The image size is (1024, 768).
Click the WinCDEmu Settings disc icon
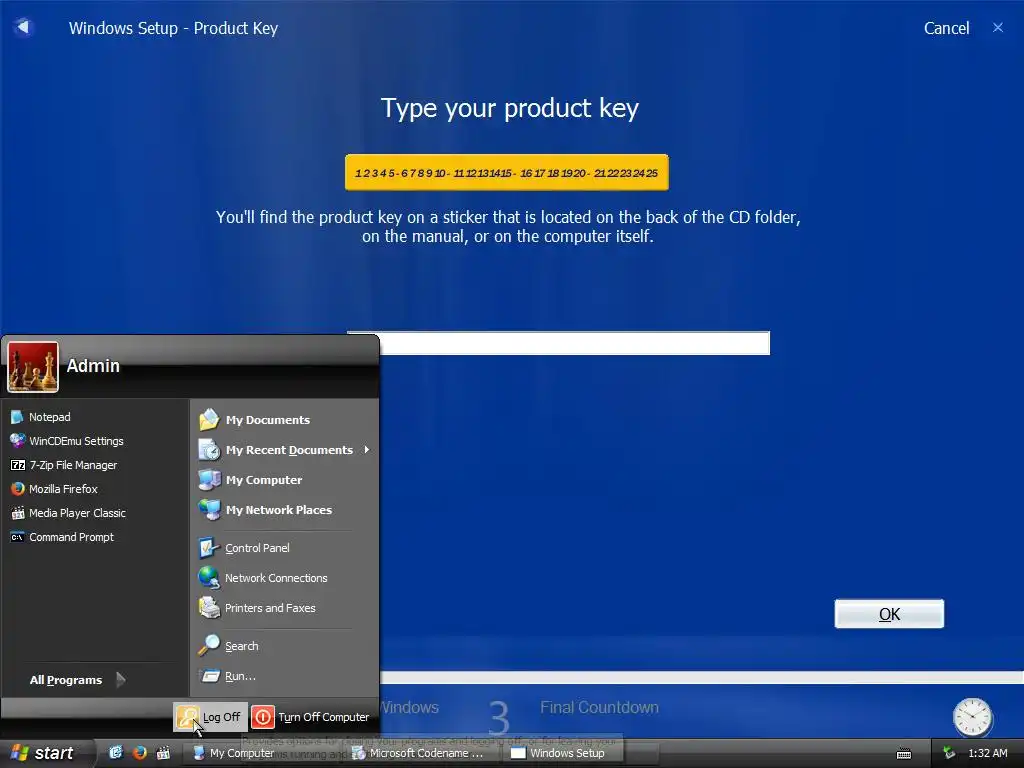tap(18, 441)
